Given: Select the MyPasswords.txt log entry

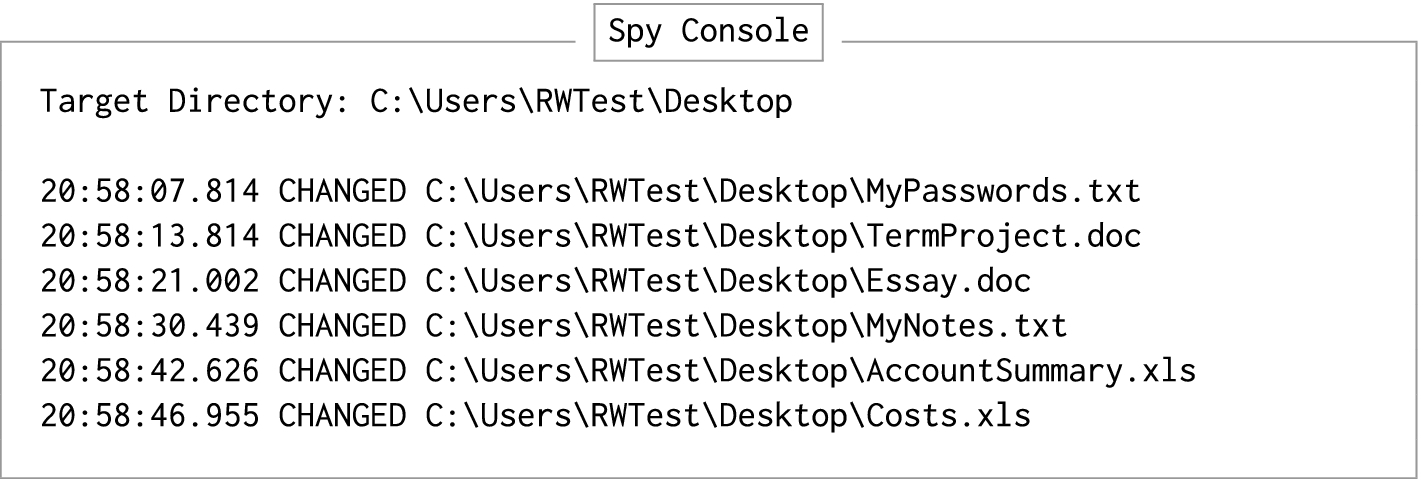Looking at the screenshot, I should 590,191.
